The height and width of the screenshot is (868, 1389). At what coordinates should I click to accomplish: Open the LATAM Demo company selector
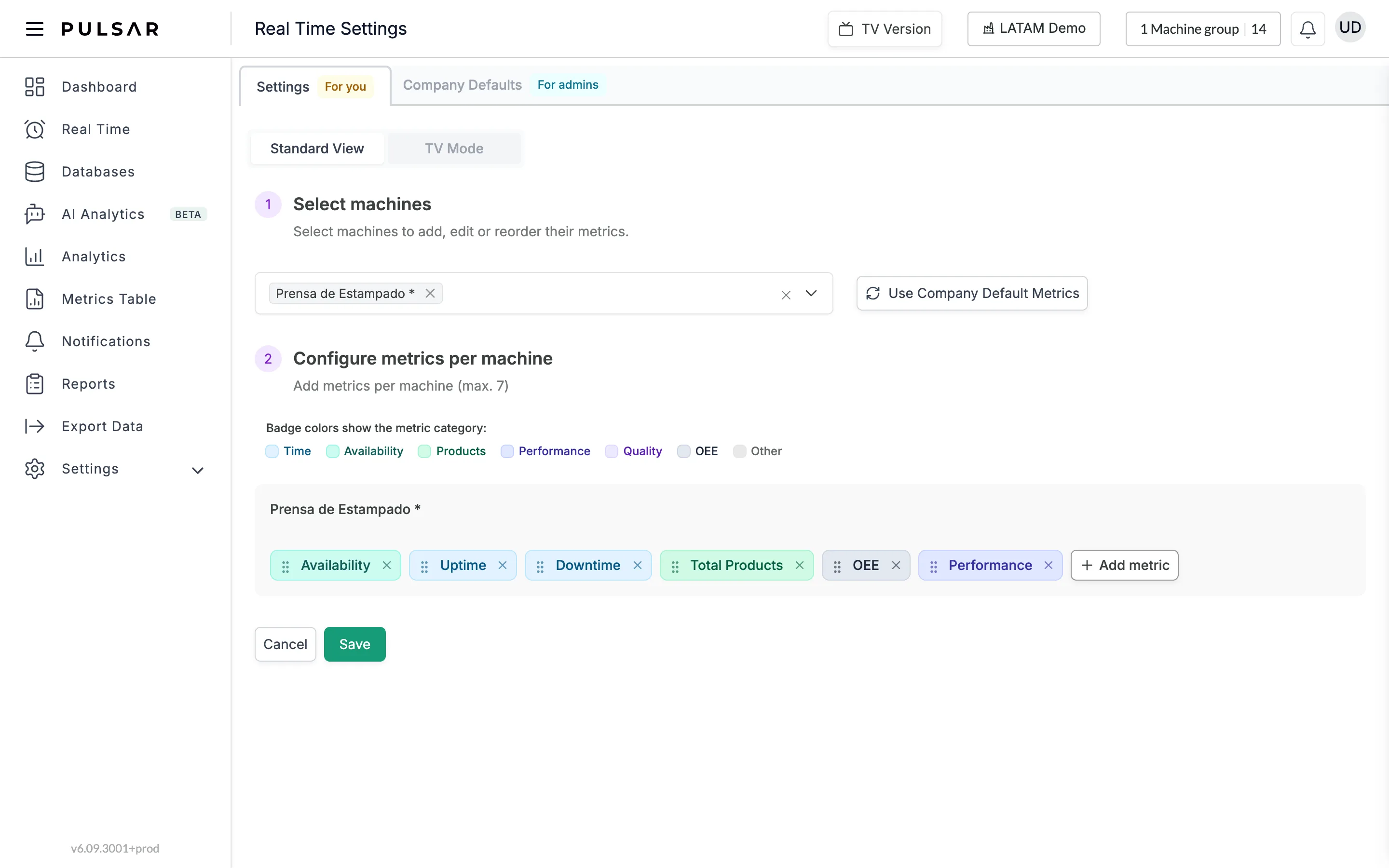[1033, 29]
